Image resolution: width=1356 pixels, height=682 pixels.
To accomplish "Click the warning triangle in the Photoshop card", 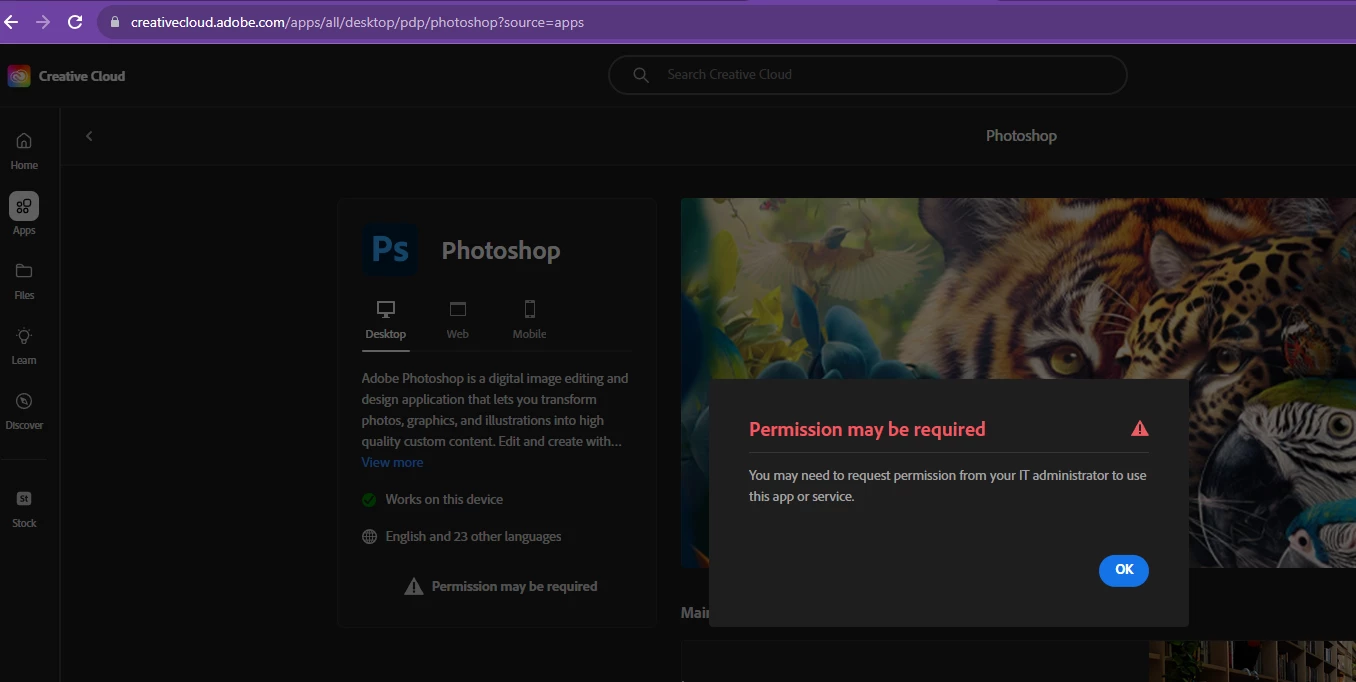I will click(x=413, y=587).
